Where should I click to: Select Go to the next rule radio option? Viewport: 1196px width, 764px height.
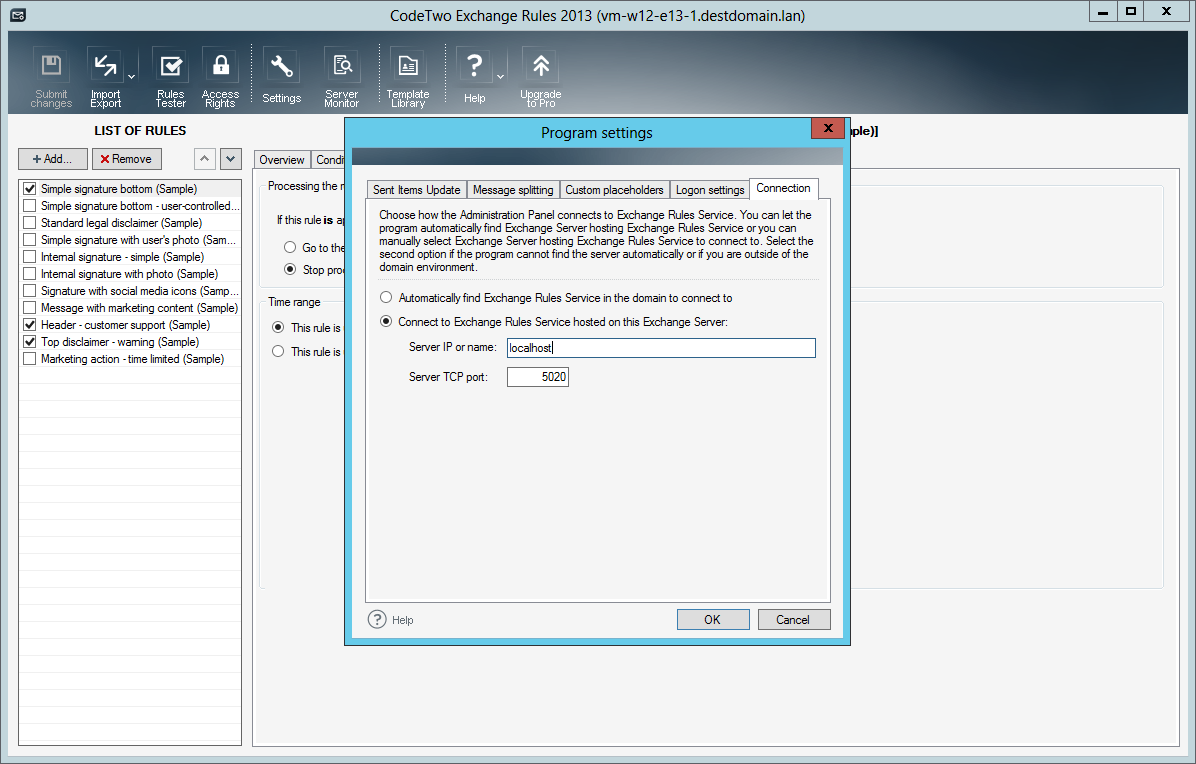tap(290, 247)
